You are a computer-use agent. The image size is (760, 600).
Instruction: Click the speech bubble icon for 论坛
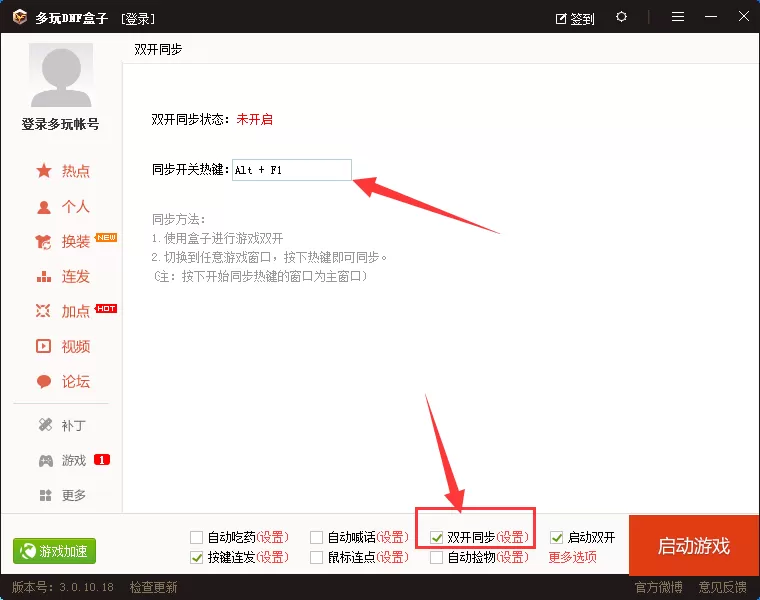pos(44,381)
